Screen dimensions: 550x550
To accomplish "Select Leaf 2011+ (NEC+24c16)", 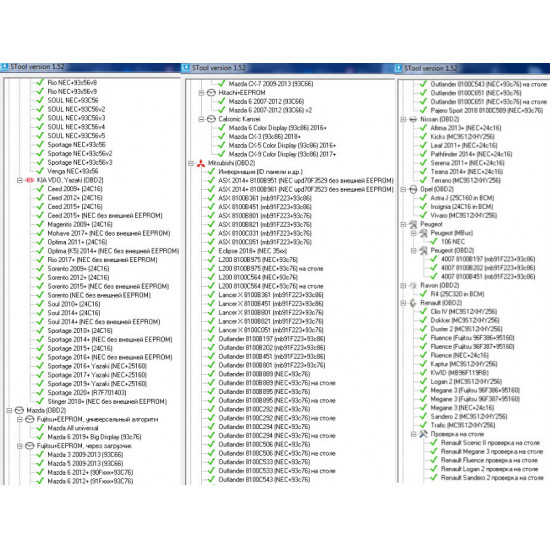I will [x=464, y=146].
